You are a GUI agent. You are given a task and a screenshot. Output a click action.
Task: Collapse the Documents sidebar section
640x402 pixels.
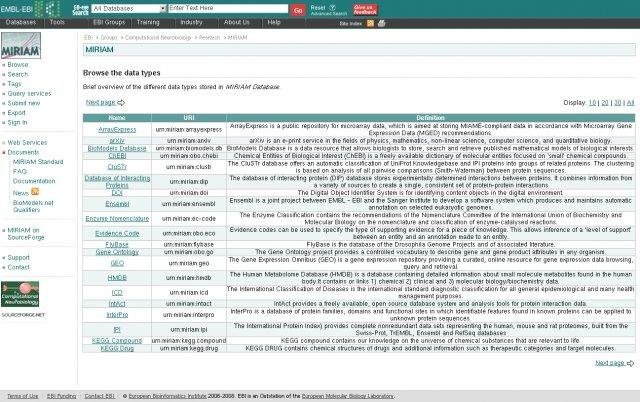coord(23,152)
